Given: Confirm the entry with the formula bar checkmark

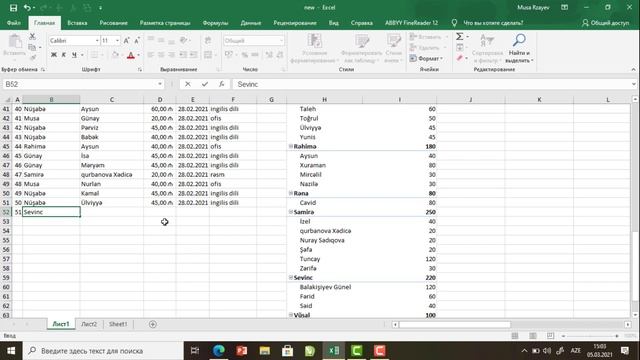Looking at the screenshot, I should [x=204, y=84].
